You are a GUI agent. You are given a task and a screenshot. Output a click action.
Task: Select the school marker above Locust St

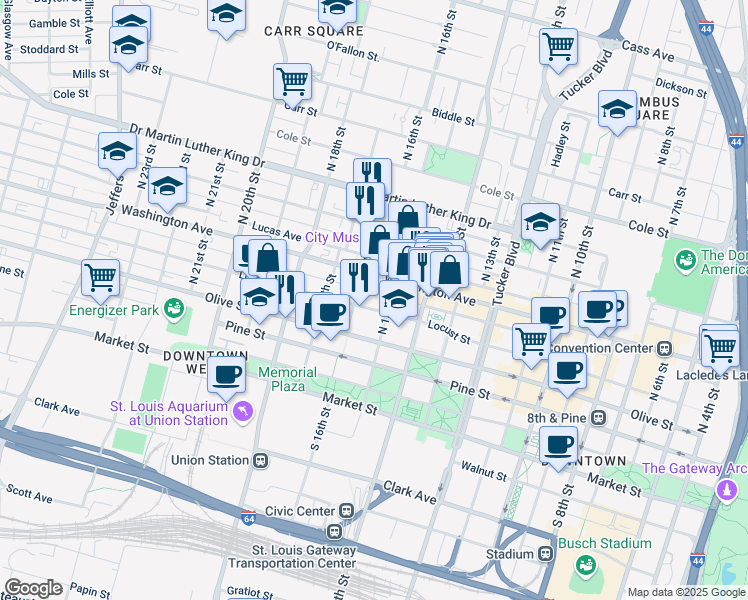tap(398, 300)
